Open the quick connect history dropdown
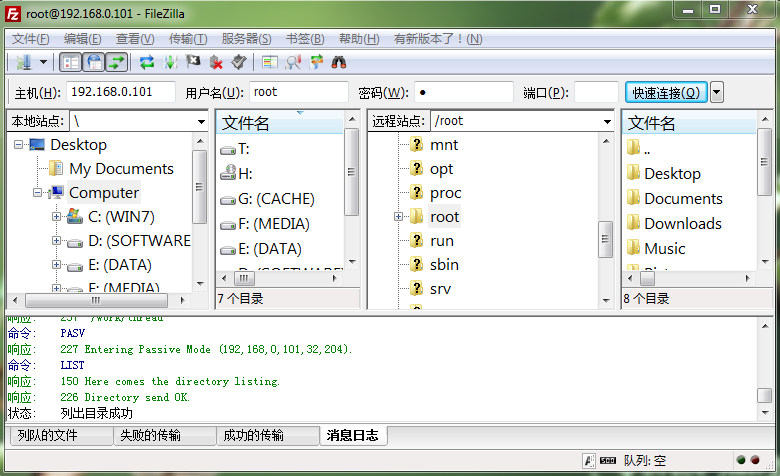This screenshot has width=780, height=476. (717, 92)
